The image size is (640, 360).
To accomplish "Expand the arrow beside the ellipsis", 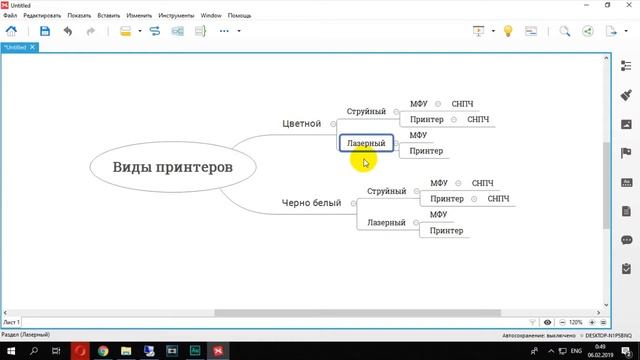I will pos(239,31).
